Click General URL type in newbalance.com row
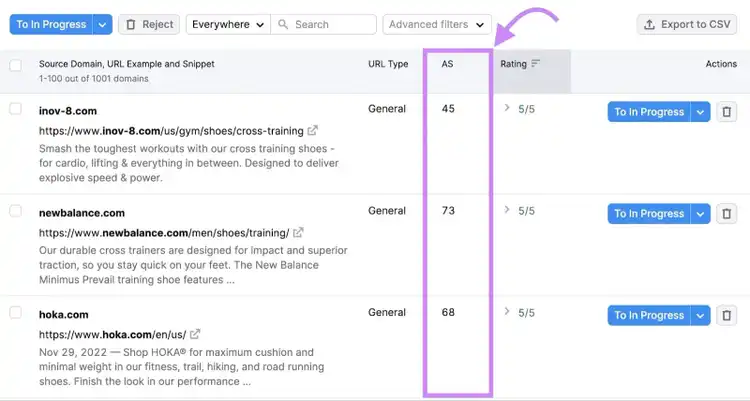This screenshot has height=401, width=750. [387, 211]
